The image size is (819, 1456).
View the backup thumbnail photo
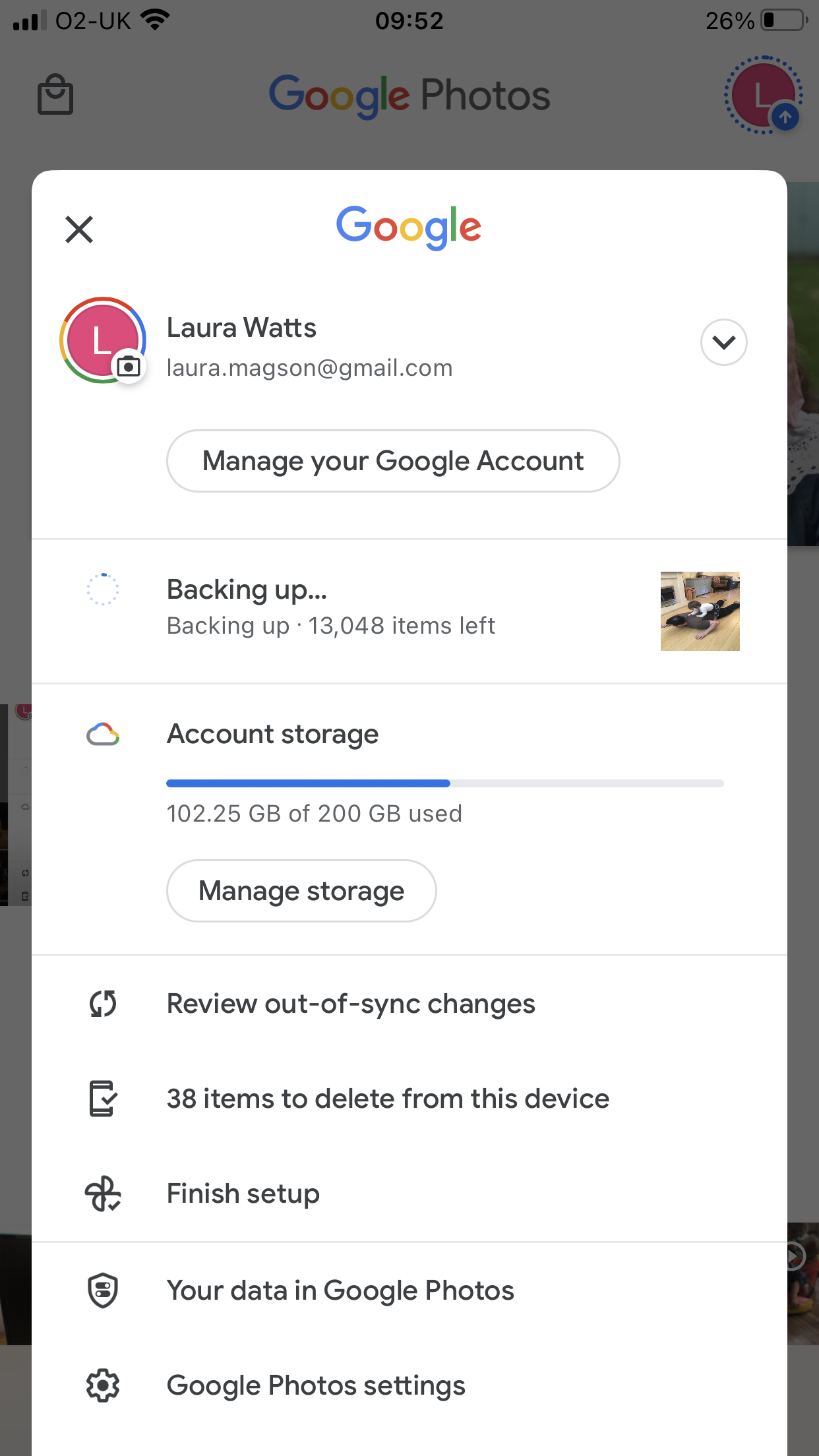[x=700, y=611]
